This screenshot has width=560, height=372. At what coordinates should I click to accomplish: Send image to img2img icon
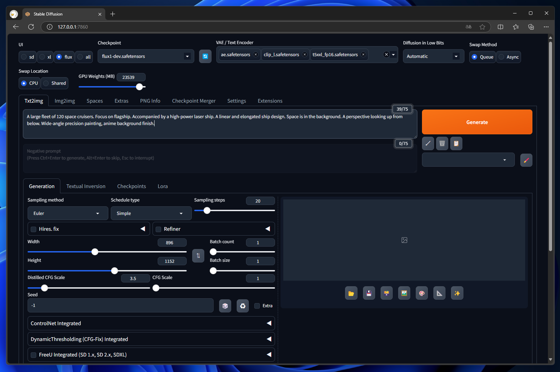[x=404, y=293]
